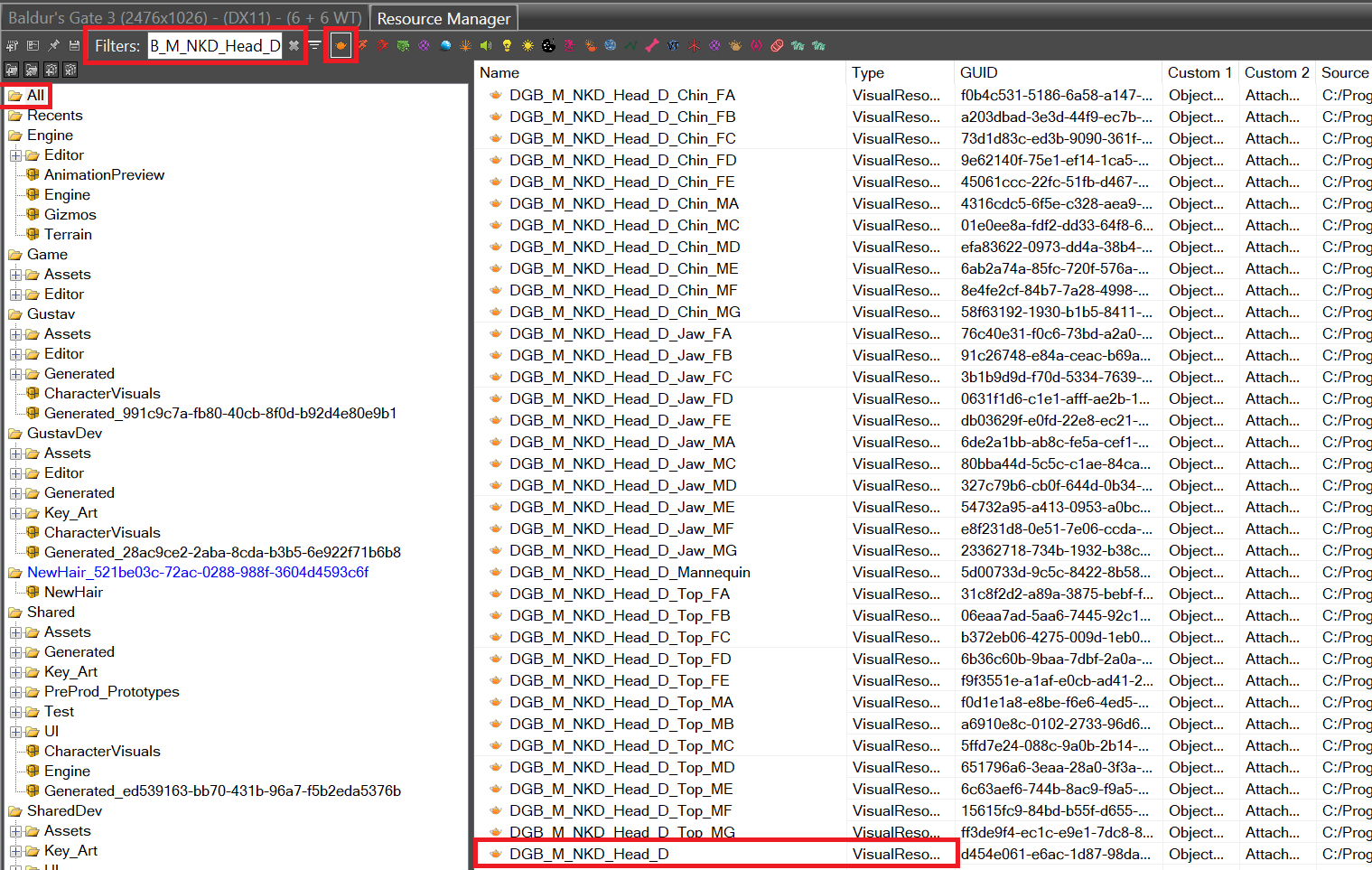1372x870 pixels.
Task: Click the brown basket filter icon
Action: (735, 45)
